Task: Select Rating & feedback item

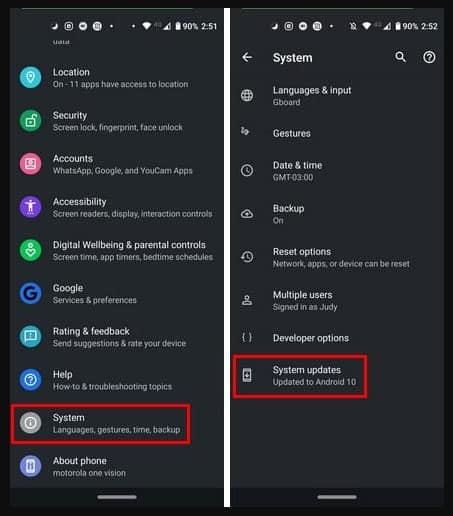Action: (117, 337)
